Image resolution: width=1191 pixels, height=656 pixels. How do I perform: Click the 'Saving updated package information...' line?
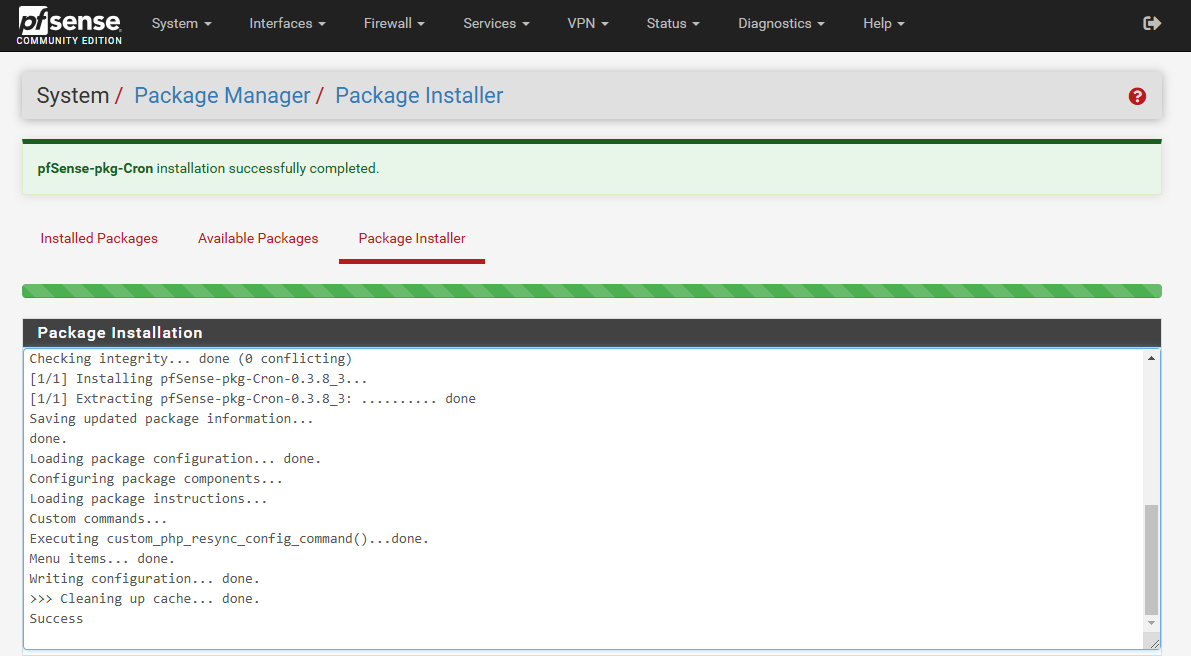click(x=171, y=418)
